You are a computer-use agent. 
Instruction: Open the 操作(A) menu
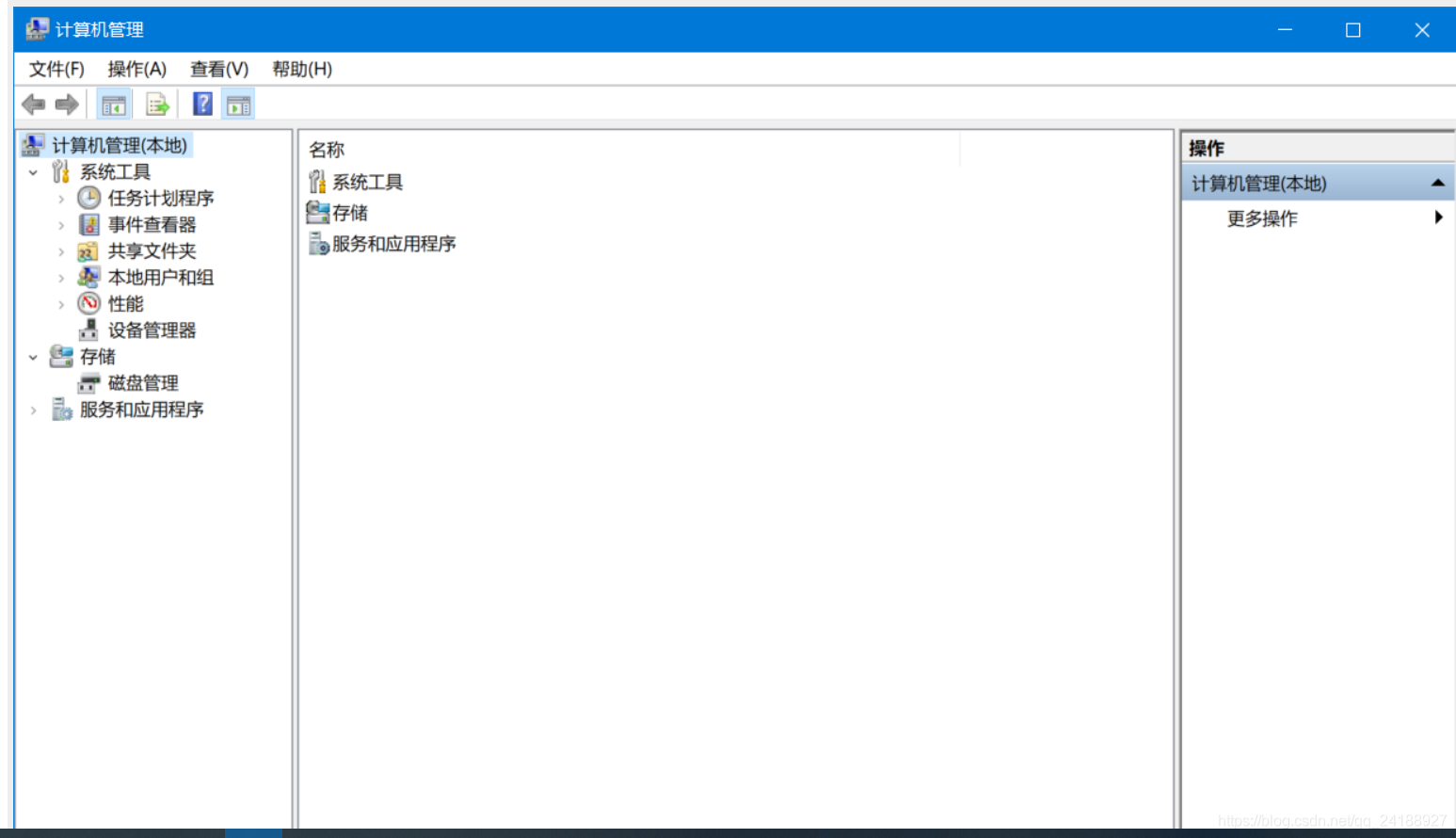point(137,69)
